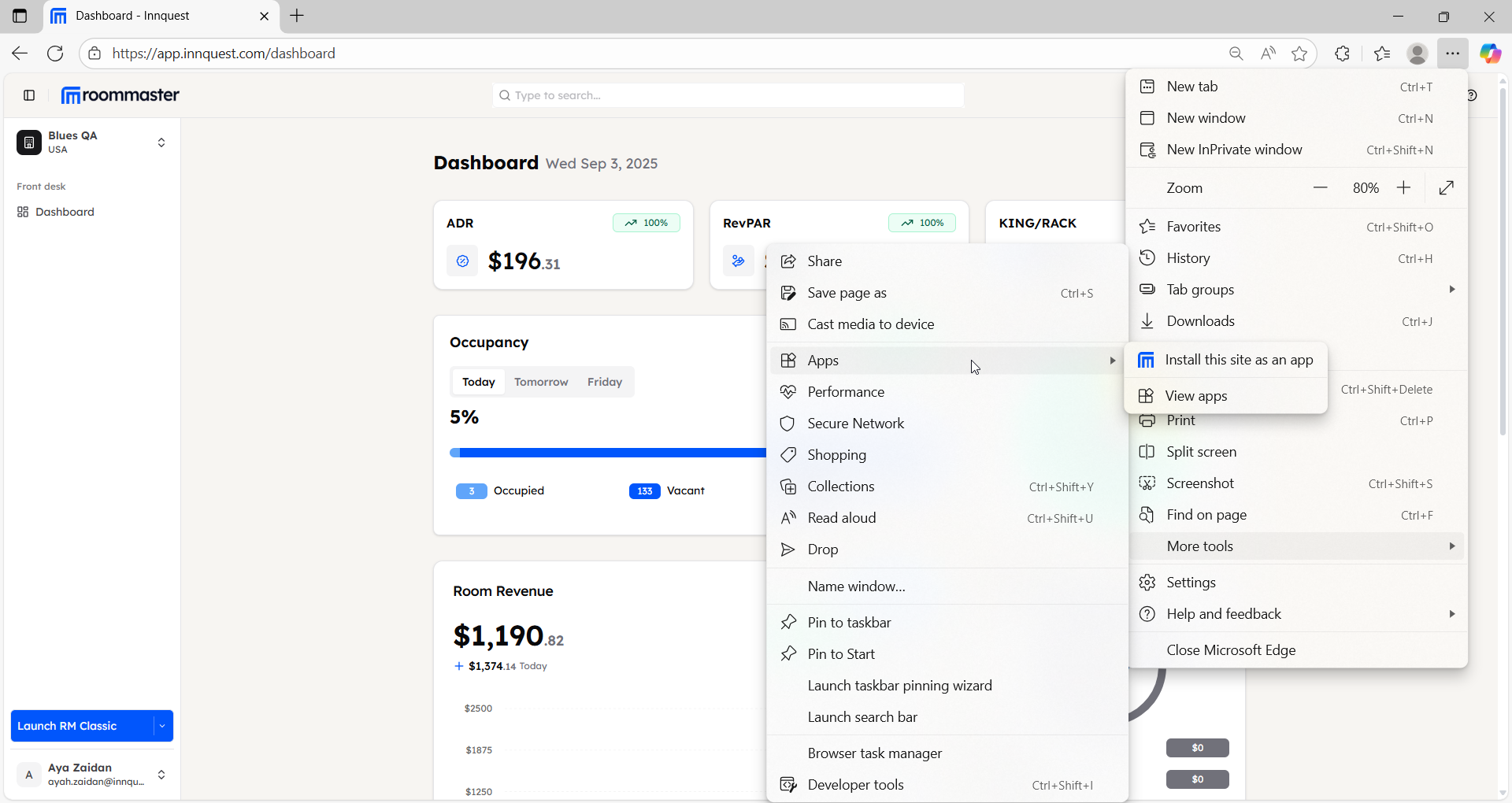The width and height of the screenshot is (1512, 803).
Task: Click the browser page refresh icon
Action: point(55,54)
